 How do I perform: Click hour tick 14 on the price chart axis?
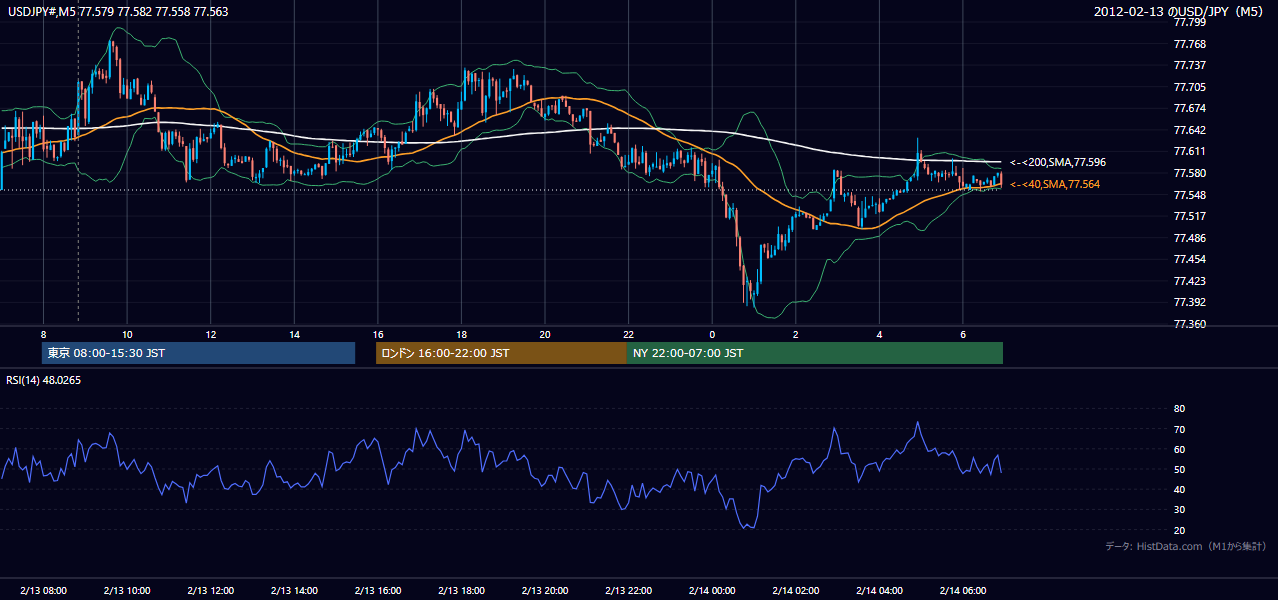click(x=294, y=334)
